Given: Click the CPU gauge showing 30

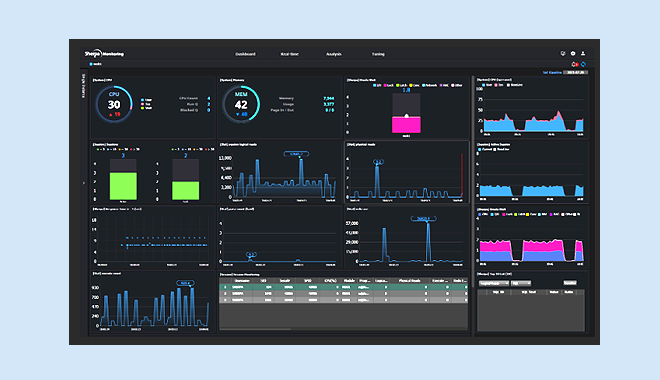Looking at the screenshot, I should tap(114, 104).
